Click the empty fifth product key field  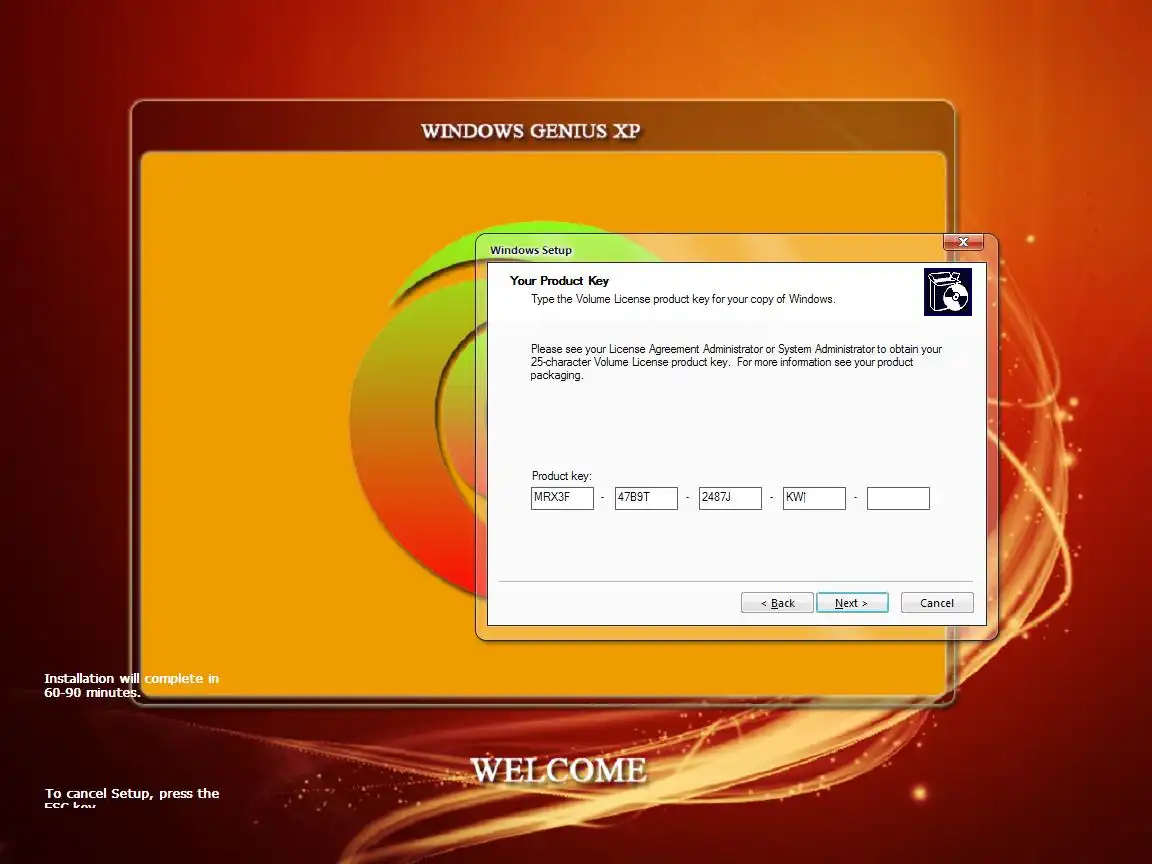coord(898,498)
